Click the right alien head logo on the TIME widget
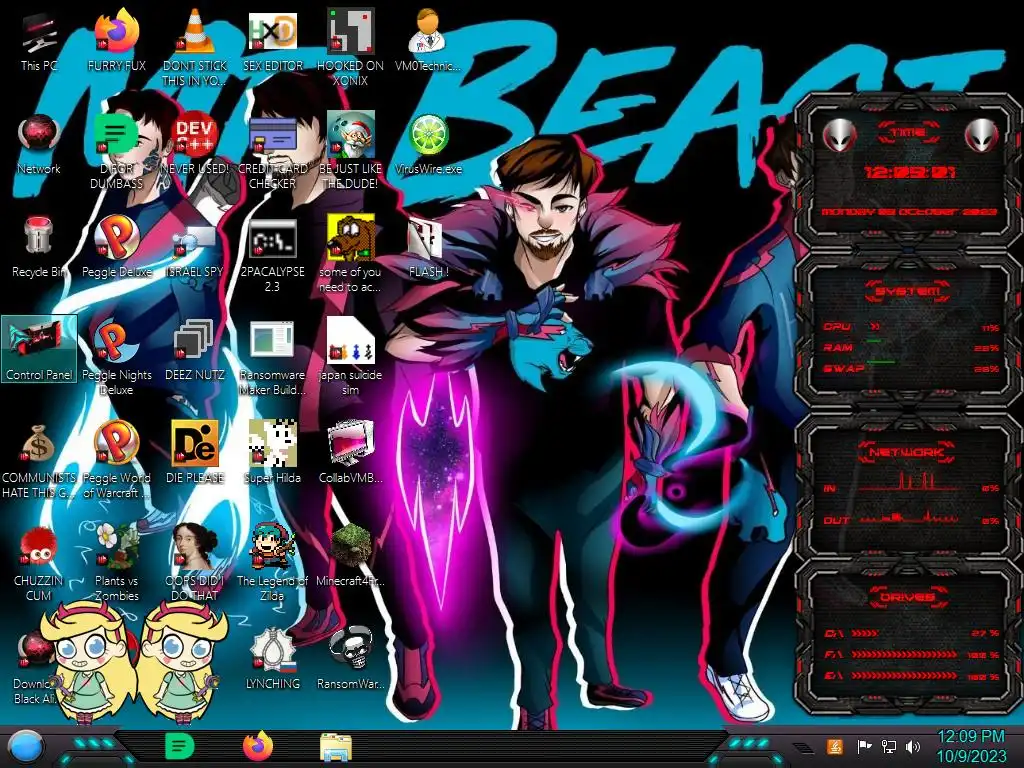 tap(982, 135)
